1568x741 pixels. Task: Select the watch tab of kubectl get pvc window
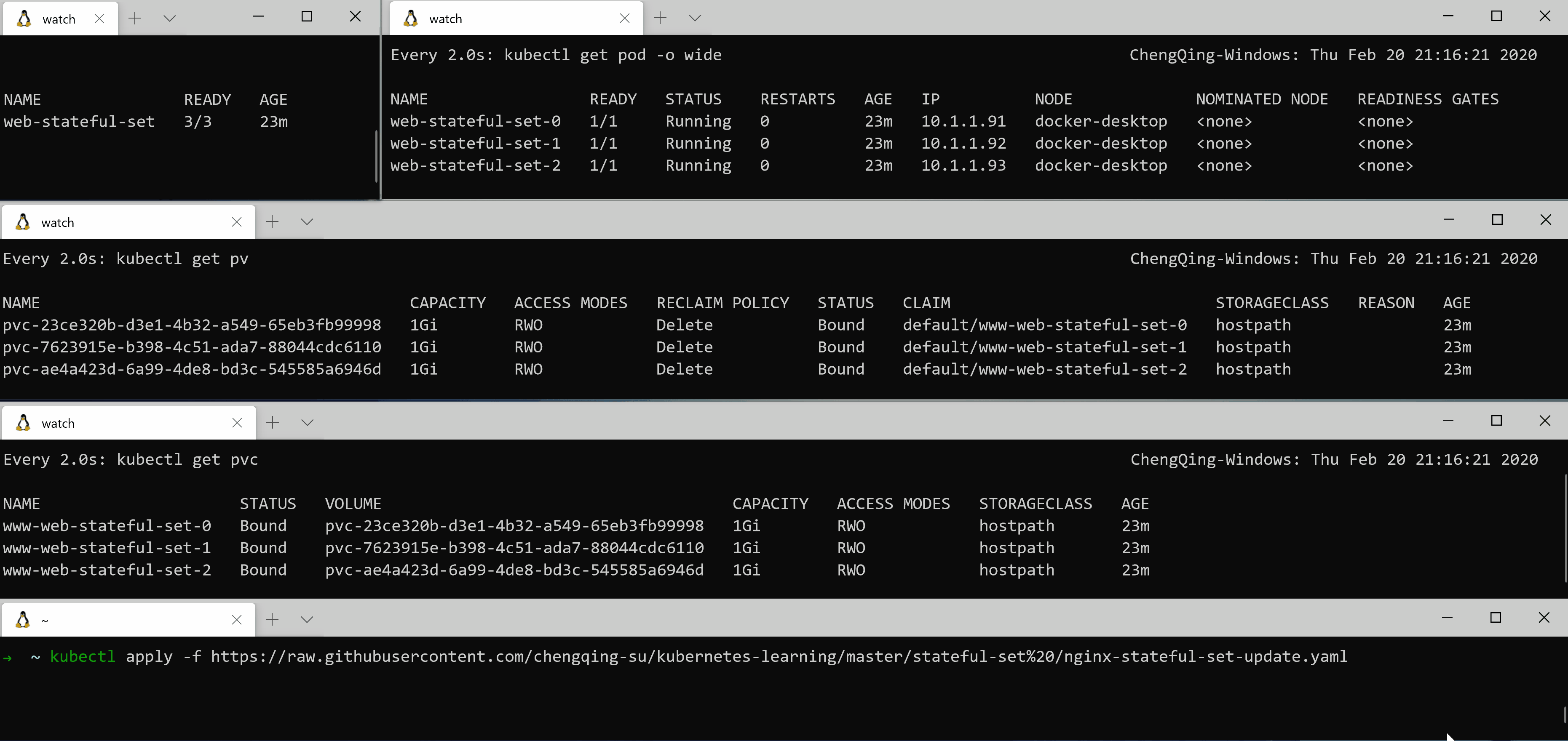click(x=58, y=423)
